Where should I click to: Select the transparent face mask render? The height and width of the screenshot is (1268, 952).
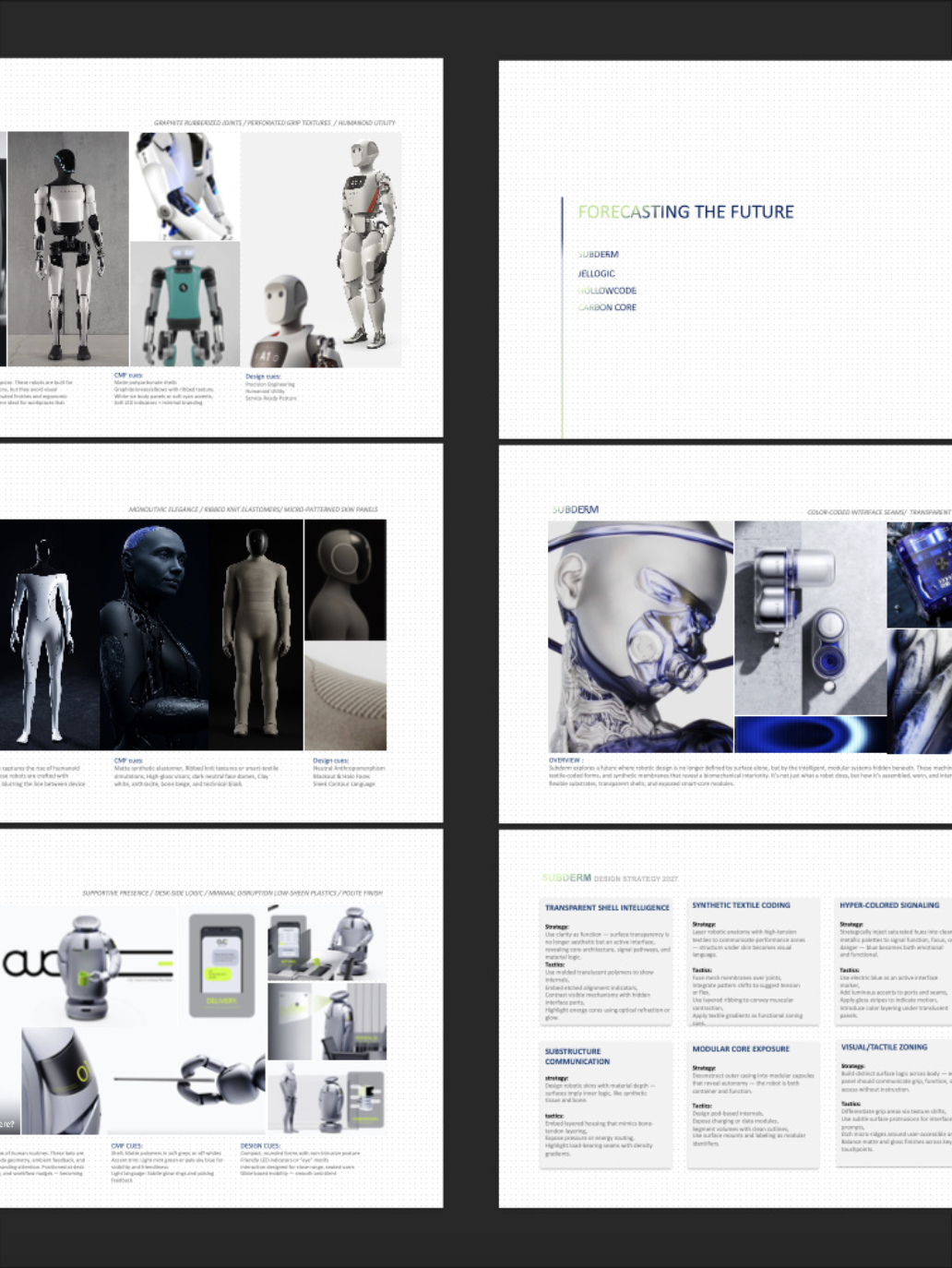pos(641,637)
